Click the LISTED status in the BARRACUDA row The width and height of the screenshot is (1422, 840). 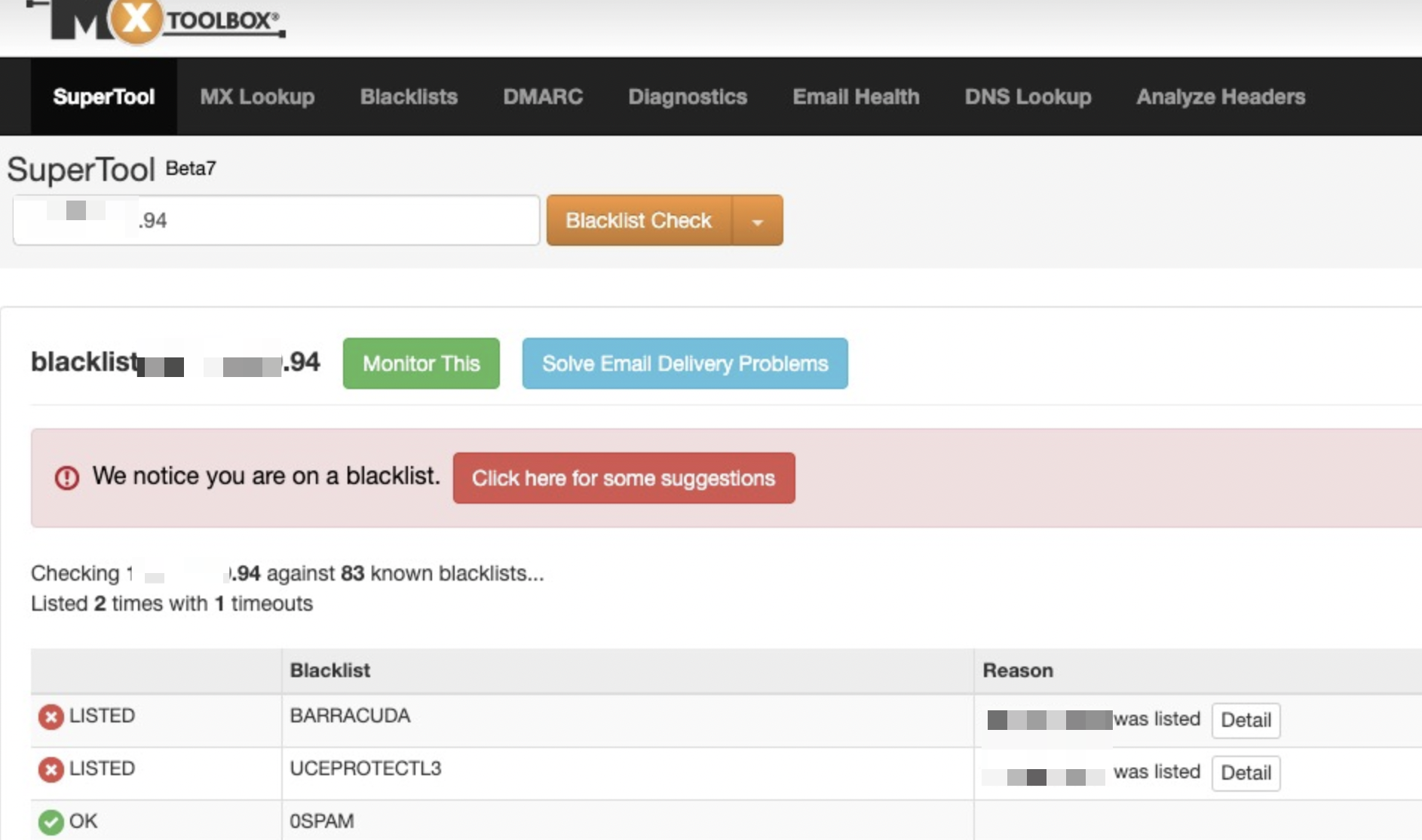pyautogui.click(x=102, y=716)
